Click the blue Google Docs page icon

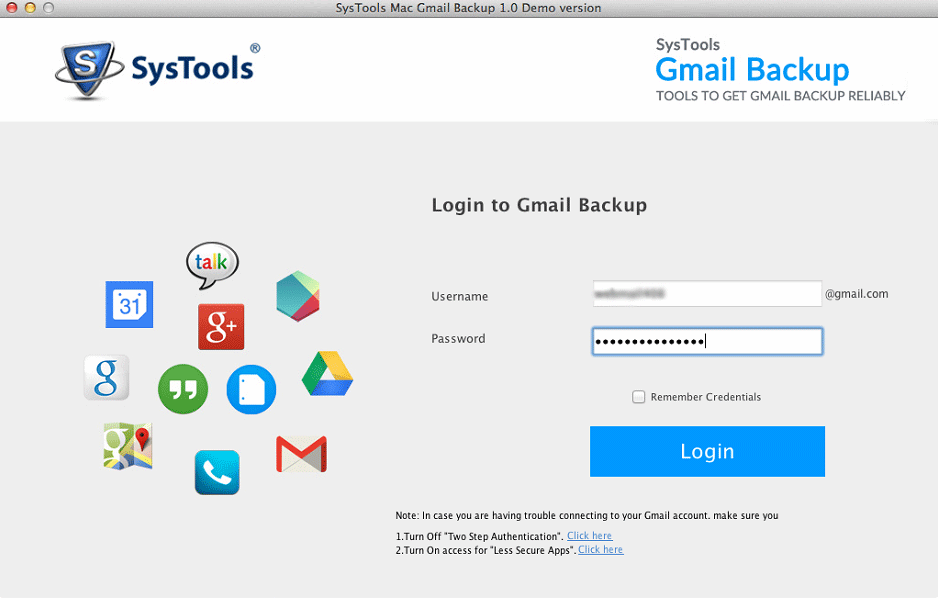[251, 389]
